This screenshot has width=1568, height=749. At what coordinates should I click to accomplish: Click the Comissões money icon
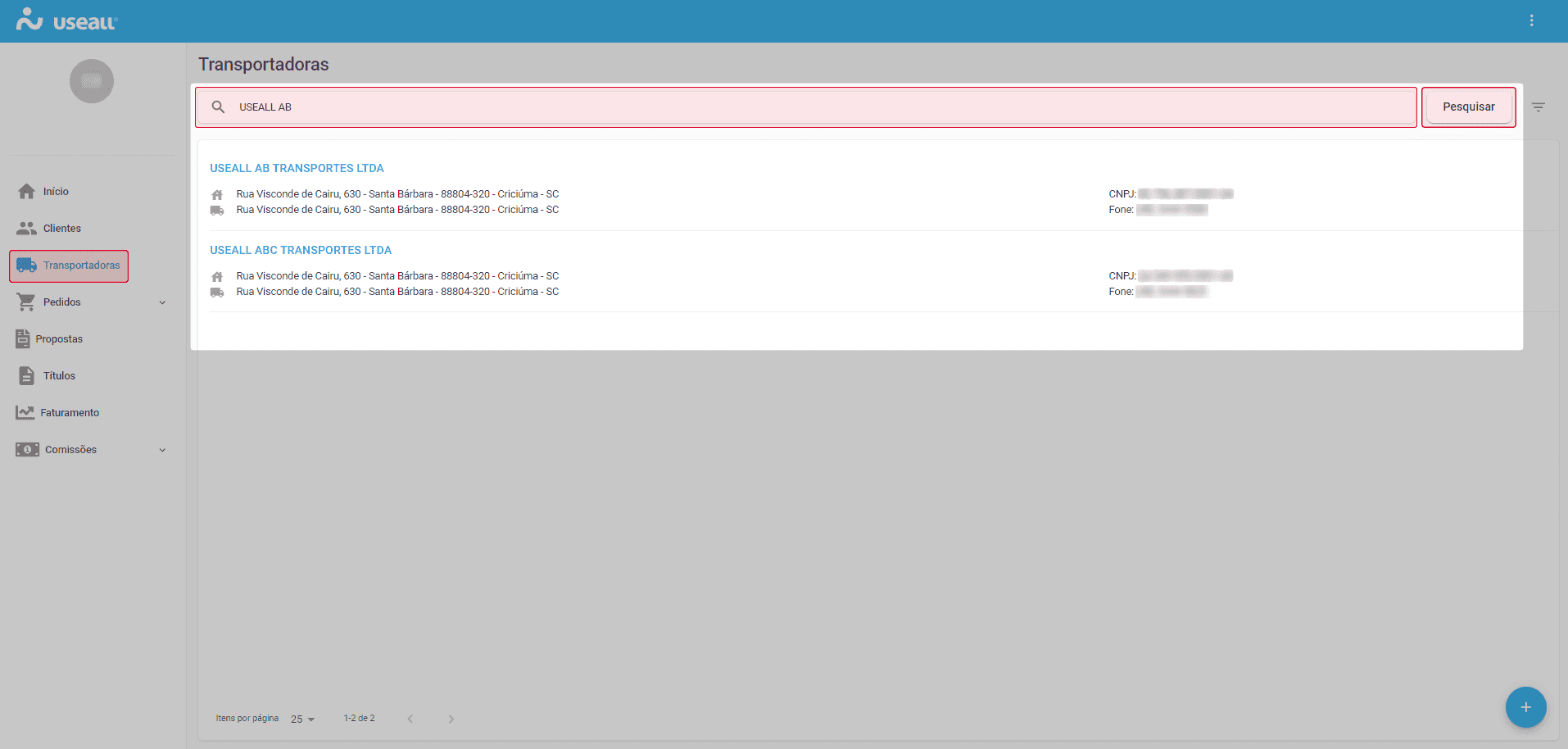pos(27,449)
